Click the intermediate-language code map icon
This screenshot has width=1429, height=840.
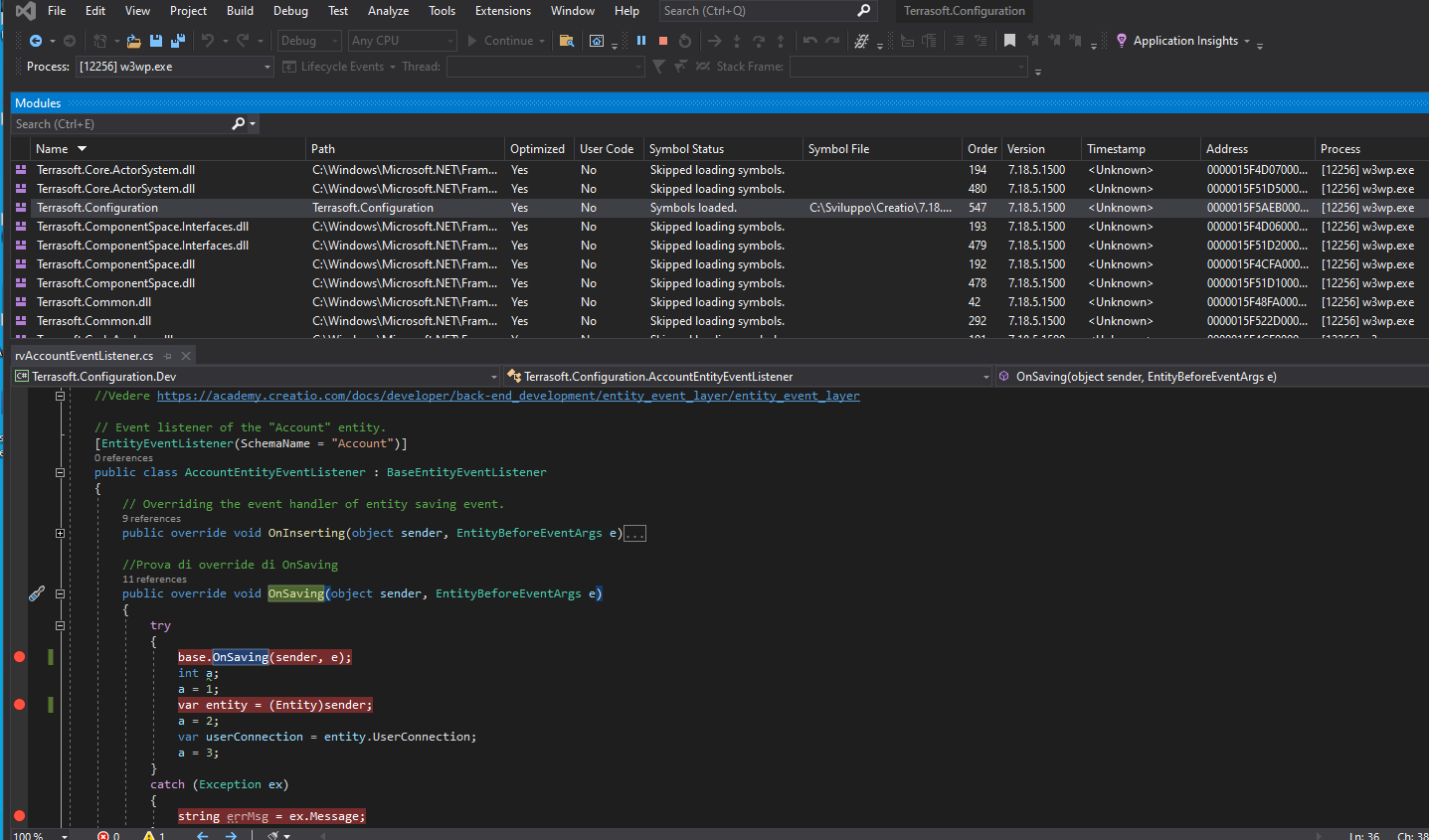click(x=861, y=41)
